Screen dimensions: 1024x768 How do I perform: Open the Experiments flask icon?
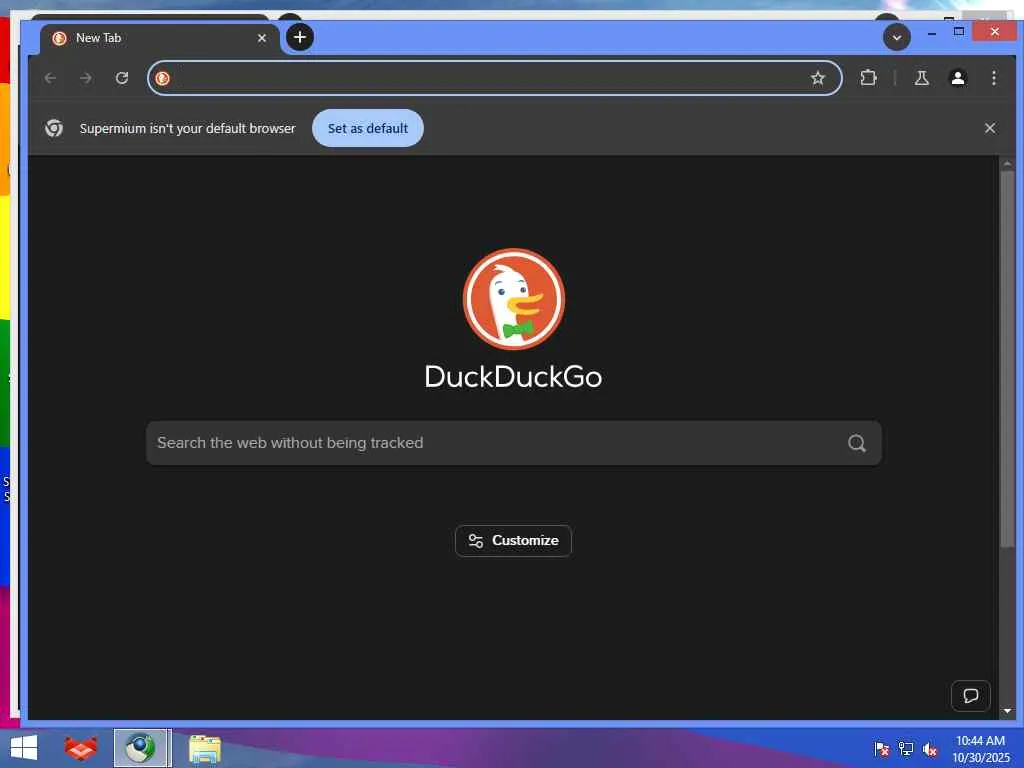click(x=921, y=78)
